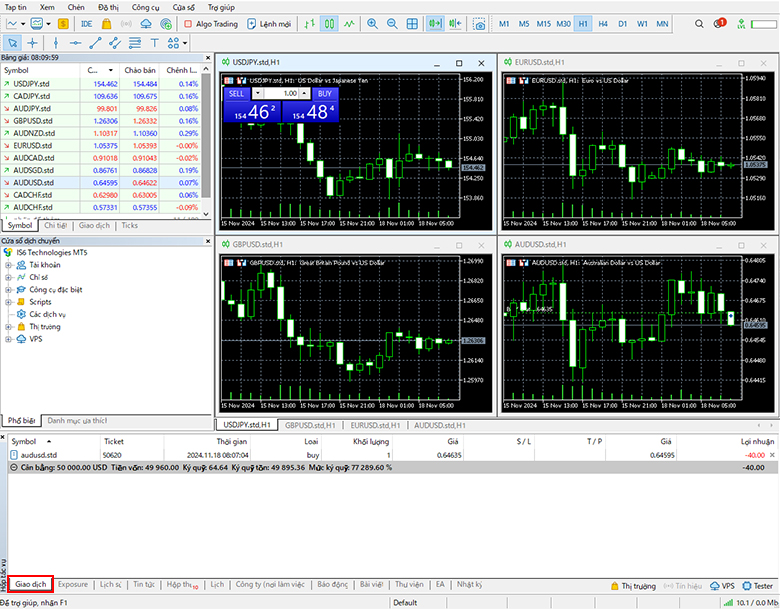Open Market Watch column dropdown arrow
Image resolution: width=780 pixels, height=609 pixels.
point(110,70)
